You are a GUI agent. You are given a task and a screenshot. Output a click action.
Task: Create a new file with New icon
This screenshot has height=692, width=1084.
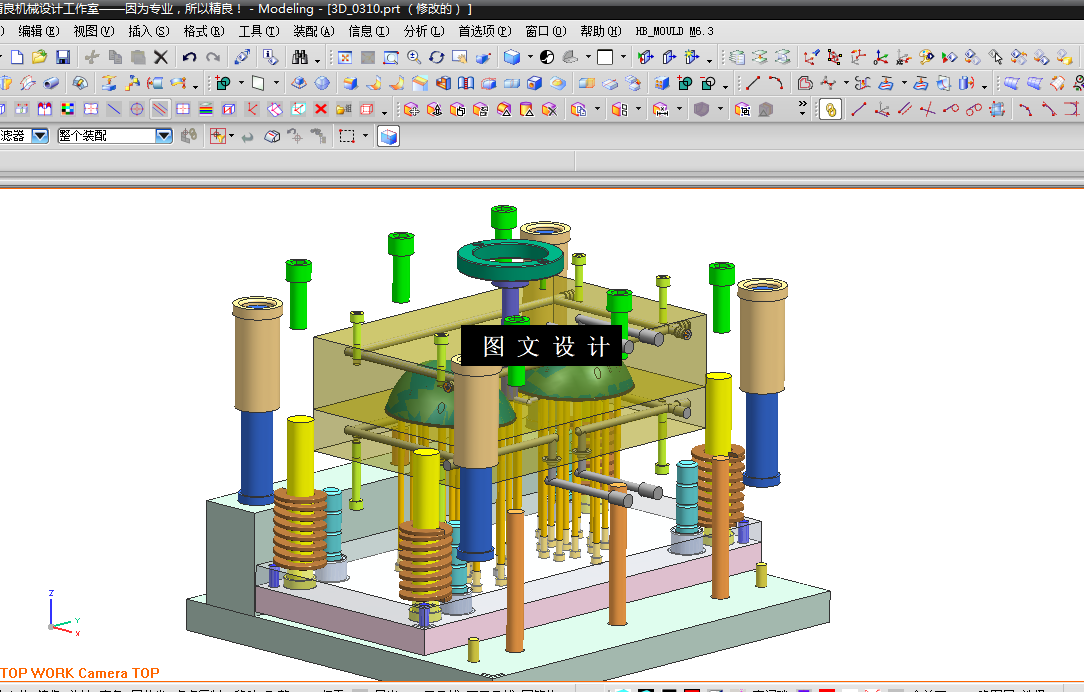tap(17, 57)
